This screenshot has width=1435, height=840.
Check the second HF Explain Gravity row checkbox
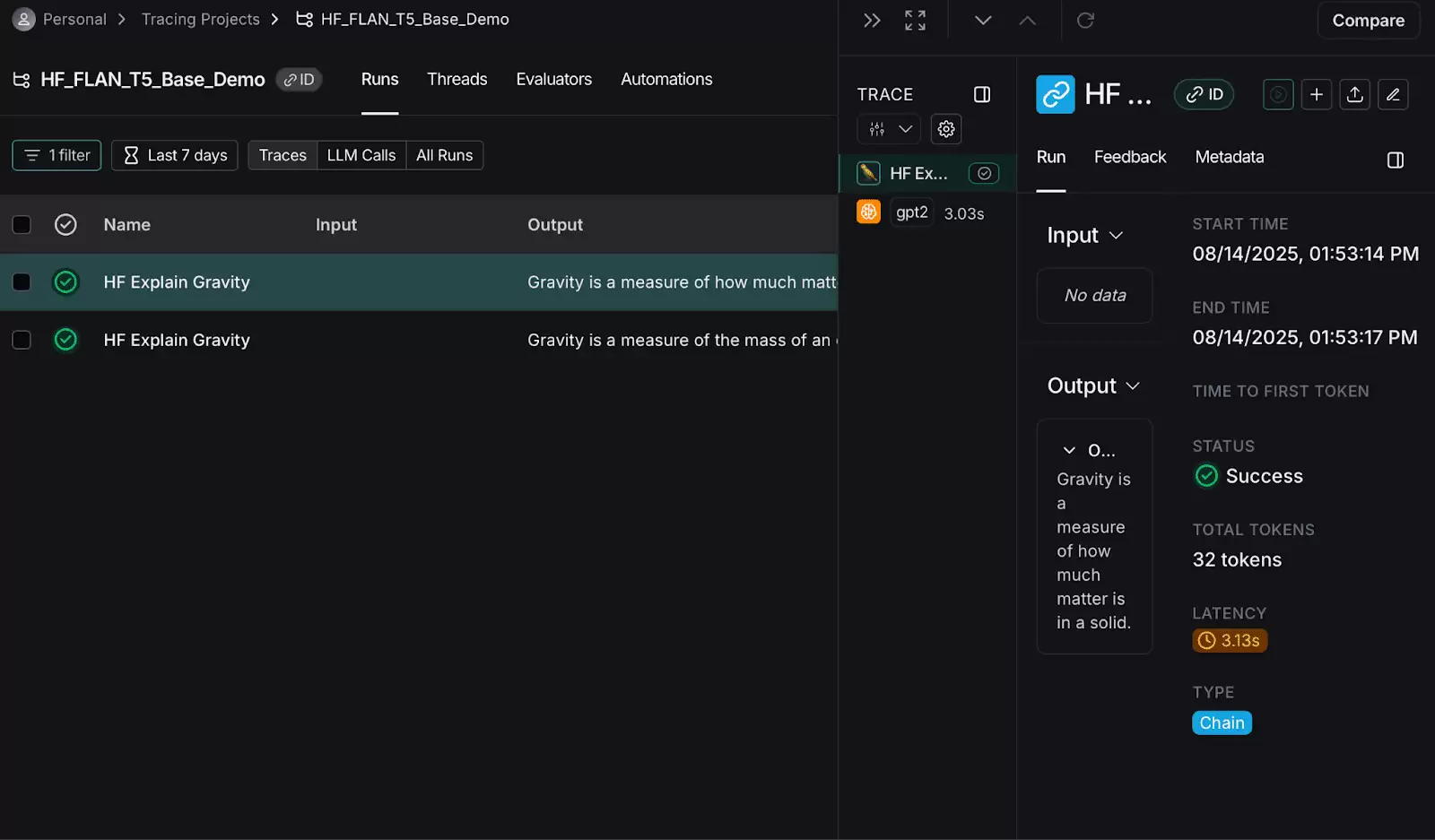click(22, 340)
